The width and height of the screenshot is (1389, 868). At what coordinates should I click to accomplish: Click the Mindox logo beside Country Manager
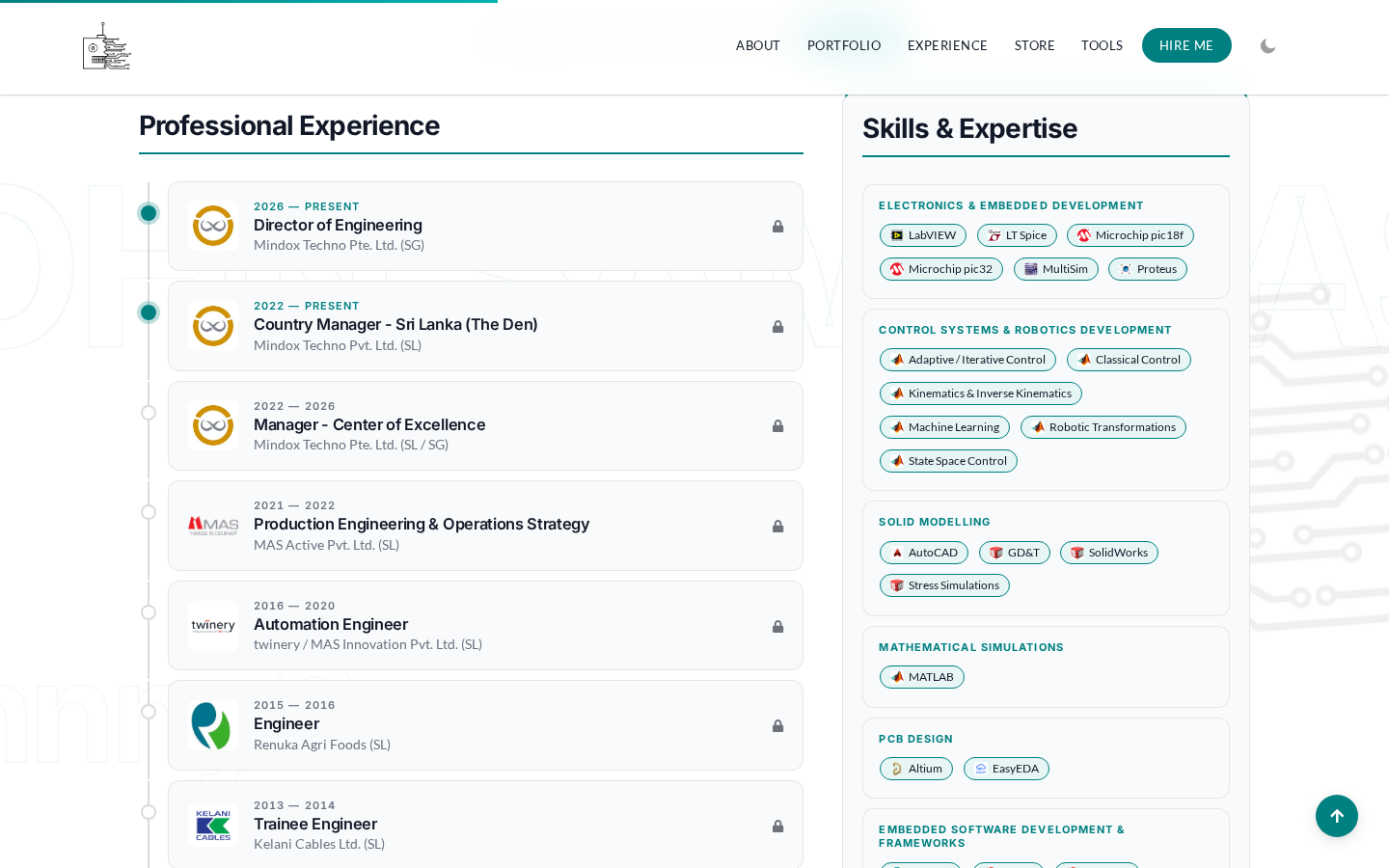pyautogui.click(x=213, y=326)
